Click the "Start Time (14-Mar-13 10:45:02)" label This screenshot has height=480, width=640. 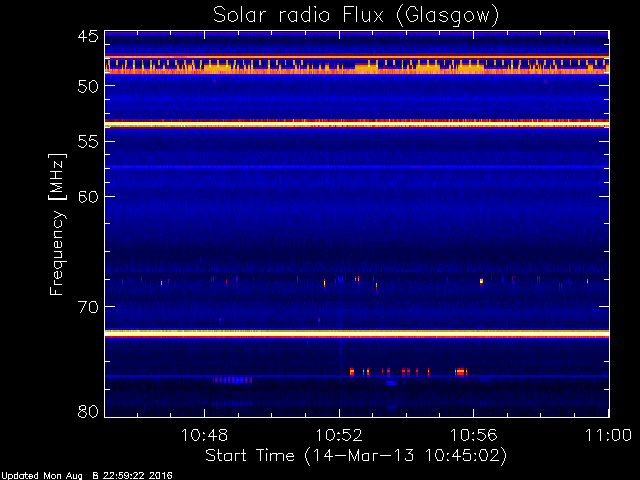[356, 455]
